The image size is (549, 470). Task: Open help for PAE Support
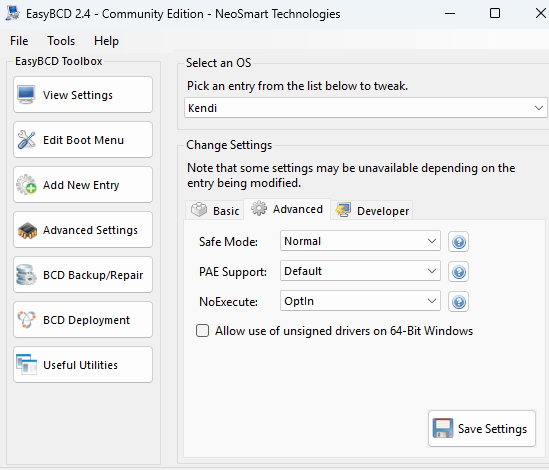click(x=459, y=272)
